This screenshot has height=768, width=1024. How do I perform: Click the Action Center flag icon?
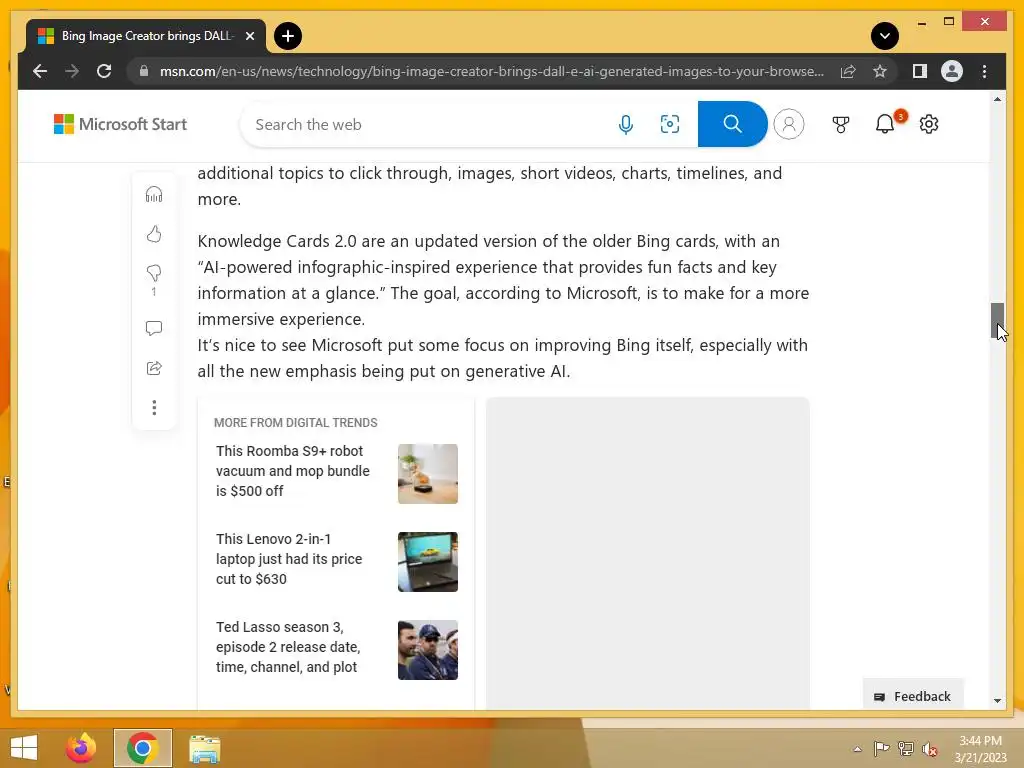[x=881, y=749]
